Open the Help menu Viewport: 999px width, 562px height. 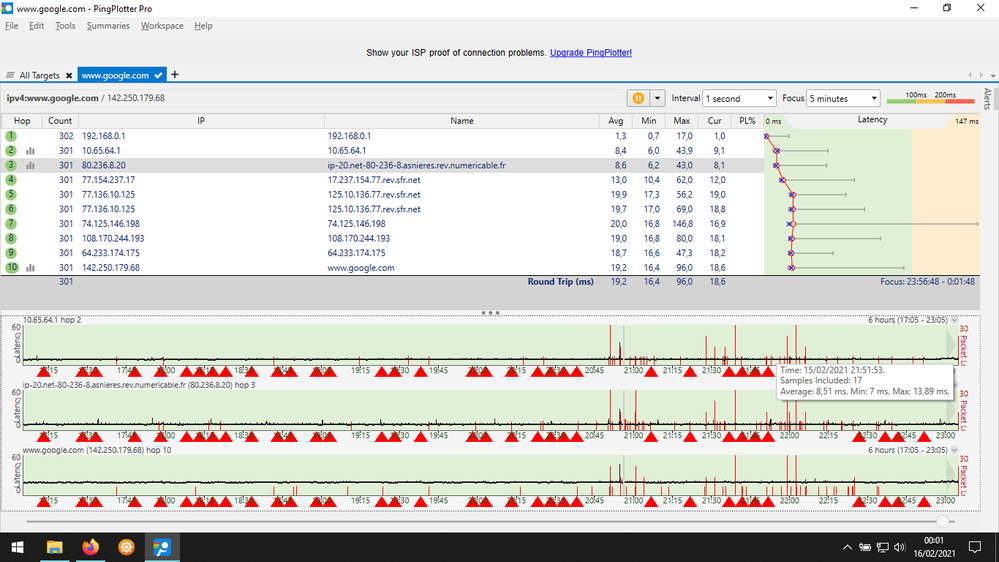pos(203,25)
